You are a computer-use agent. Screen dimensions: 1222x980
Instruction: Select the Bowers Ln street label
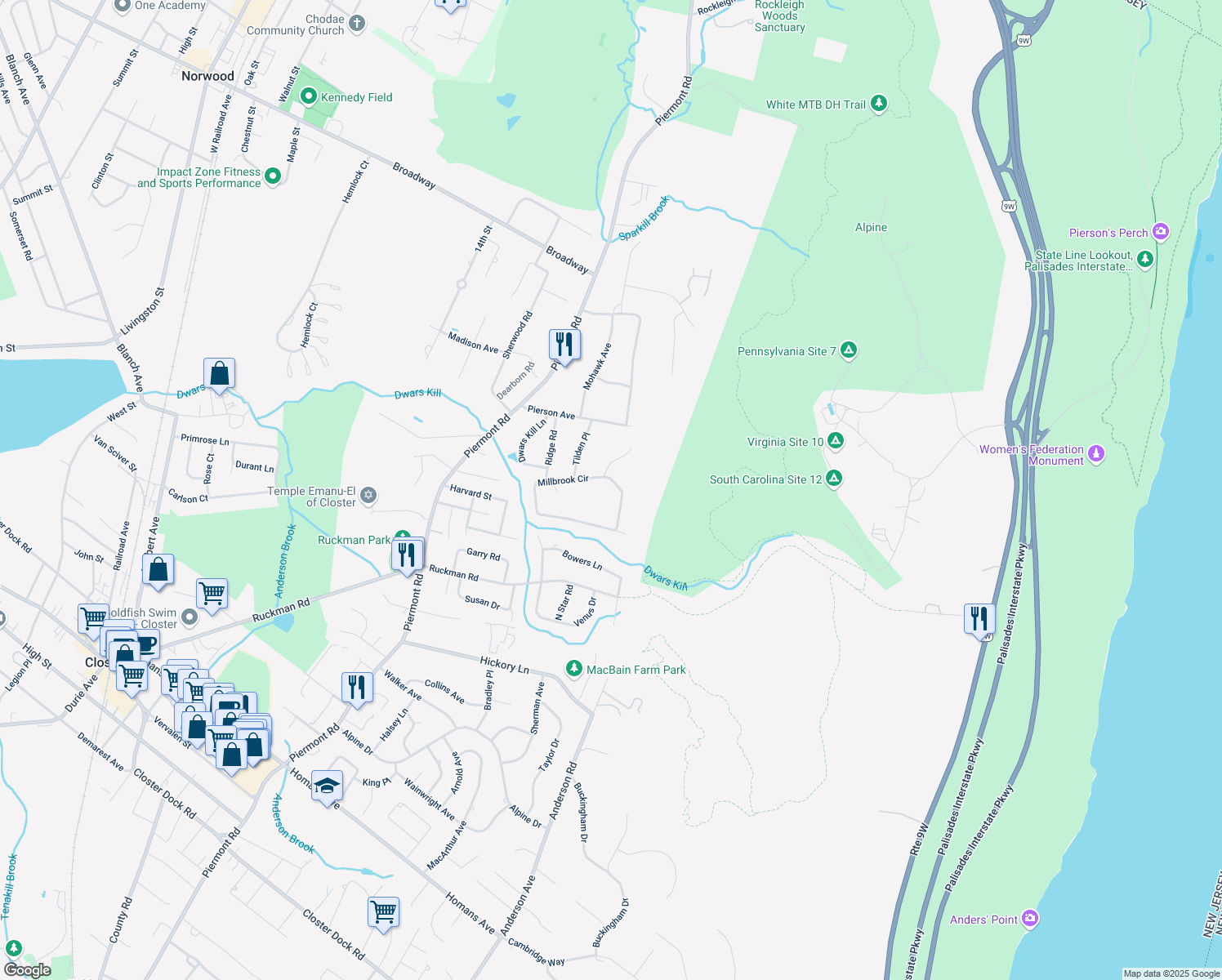pyautogui.click(x=582, y=560)
